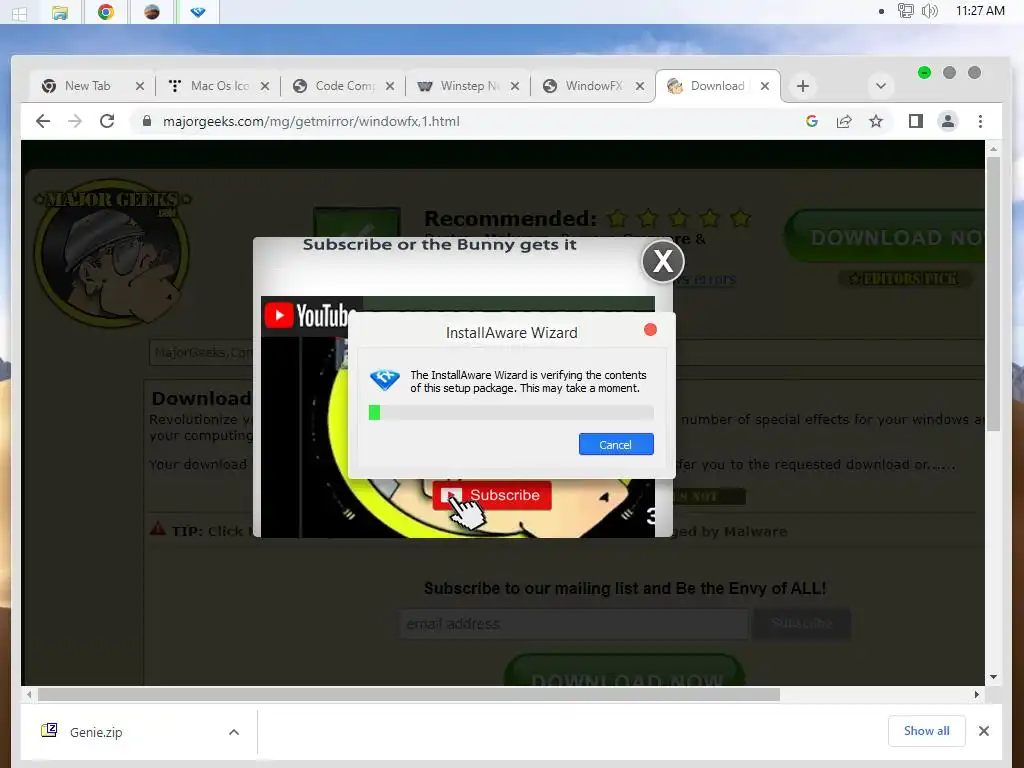Viewport: 1024px width, 768px height.
Task: Click the green window control dot
Action: [x=924, y=72]
